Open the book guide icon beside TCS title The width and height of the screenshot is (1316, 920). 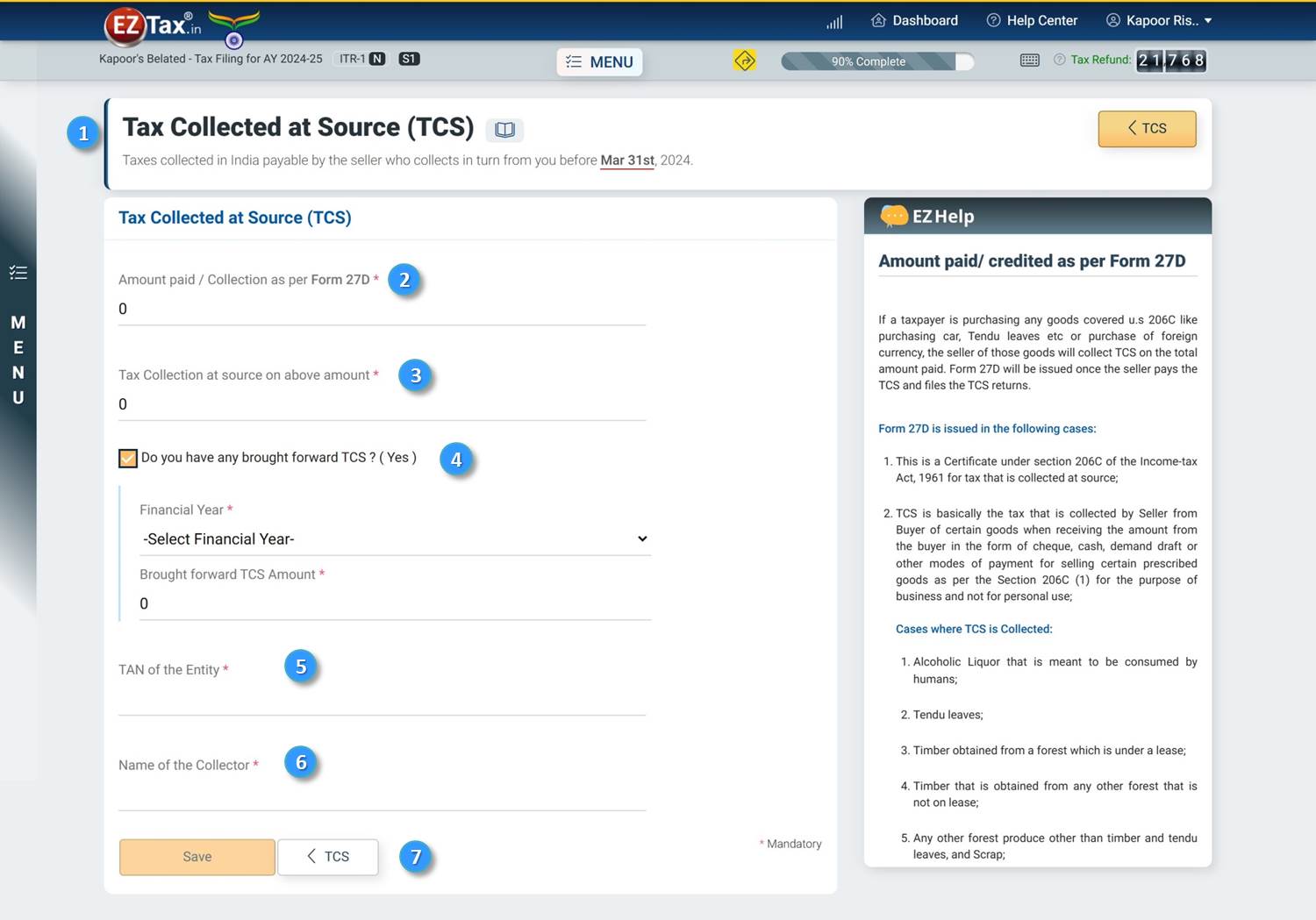(504, 130)
